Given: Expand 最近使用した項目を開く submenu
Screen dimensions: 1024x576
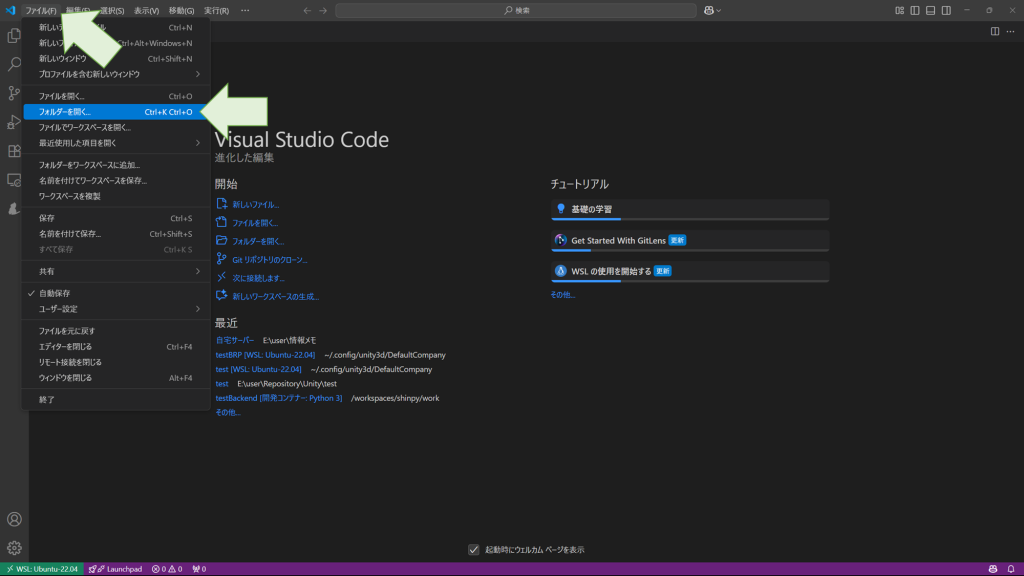Looking at the screenshot, I should click(116, 143).
